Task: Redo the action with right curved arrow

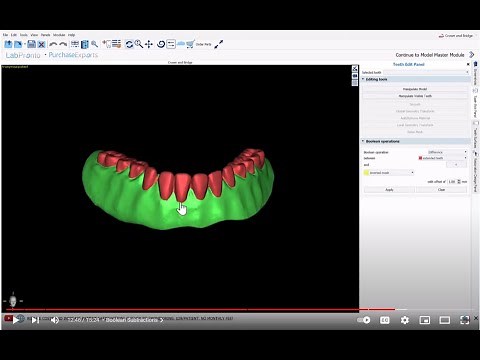Action: coord(63,44)
